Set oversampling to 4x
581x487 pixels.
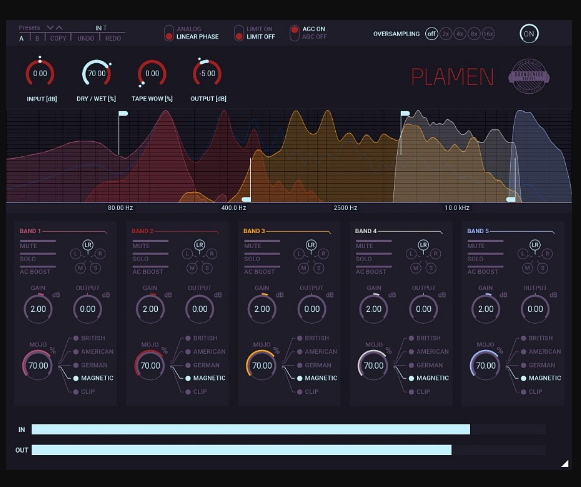(x=460, y=34)
